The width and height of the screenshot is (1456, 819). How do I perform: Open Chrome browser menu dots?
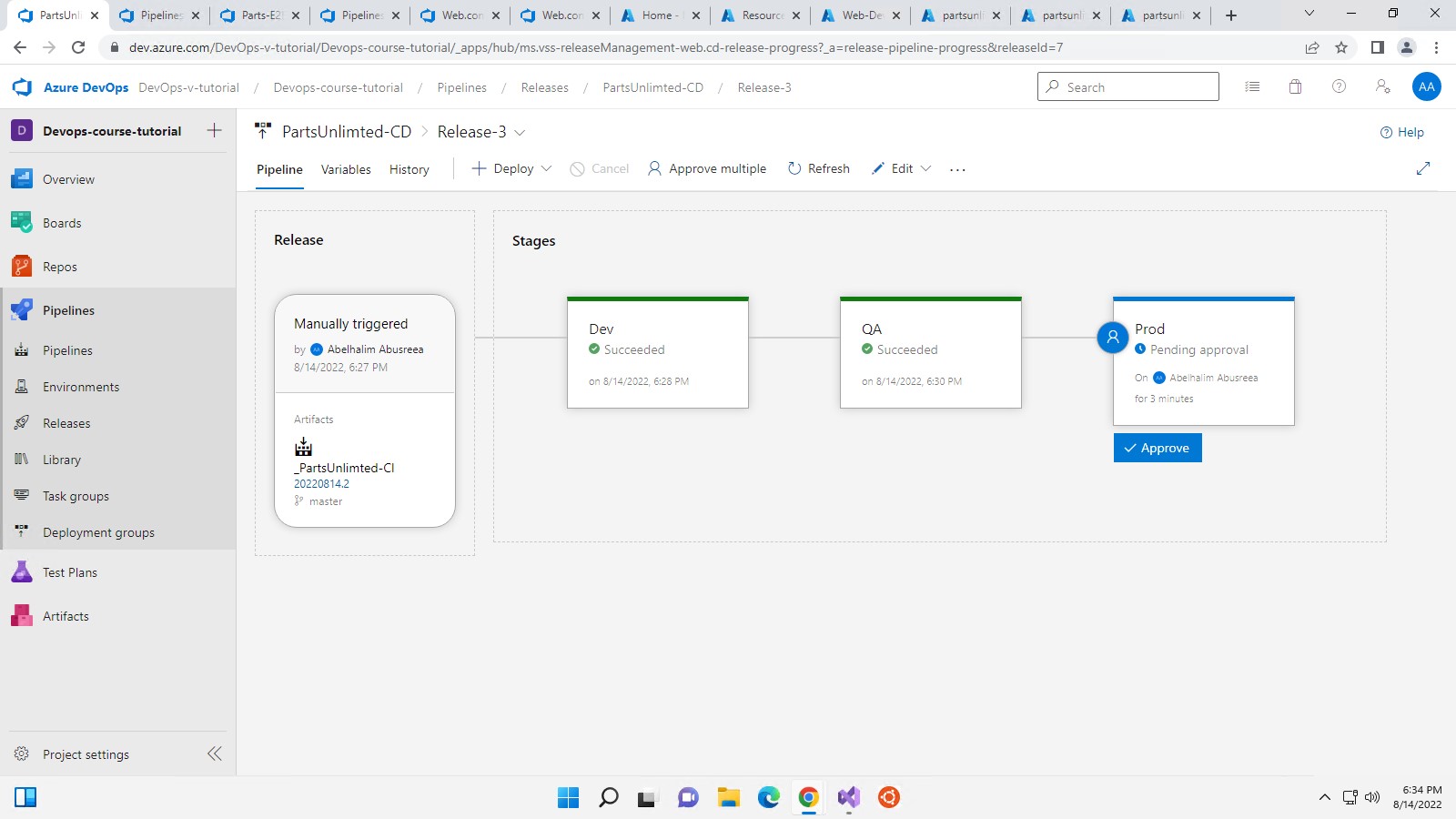[1436, 47]
